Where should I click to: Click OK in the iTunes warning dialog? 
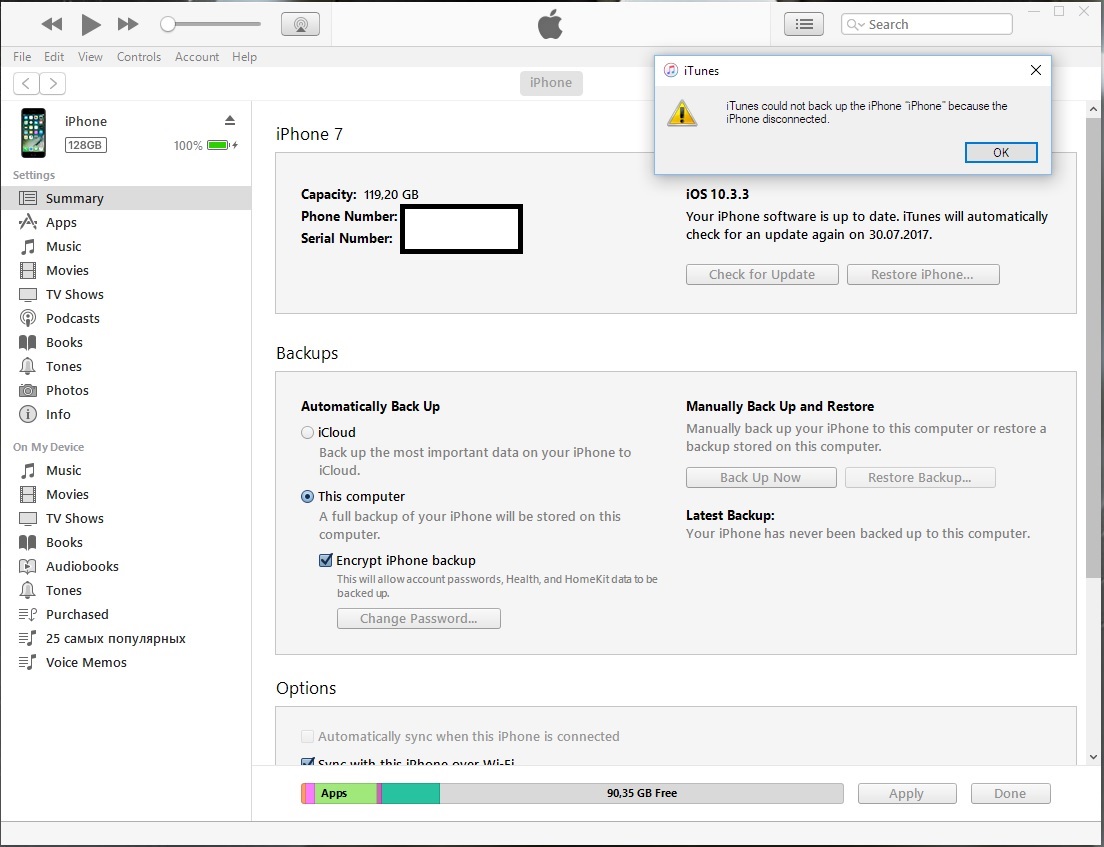point(1000,153)
